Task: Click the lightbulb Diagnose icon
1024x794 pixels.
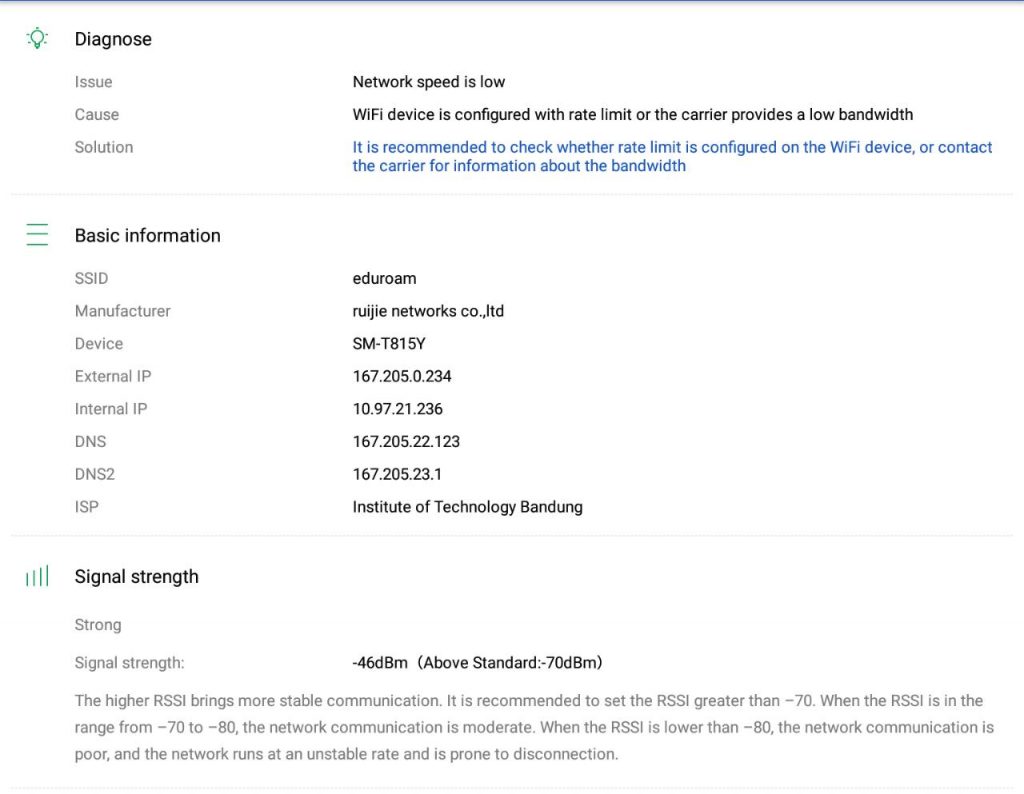Action: pos(37,39)
